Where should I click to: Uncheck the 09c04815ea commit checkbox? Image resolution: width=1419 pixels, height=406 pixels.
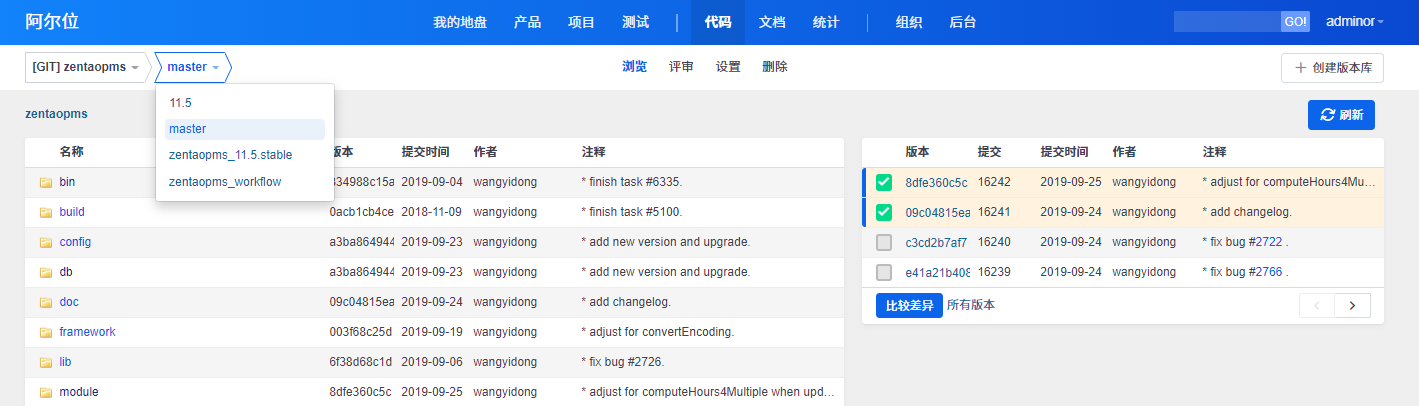[x=884, y=212]
